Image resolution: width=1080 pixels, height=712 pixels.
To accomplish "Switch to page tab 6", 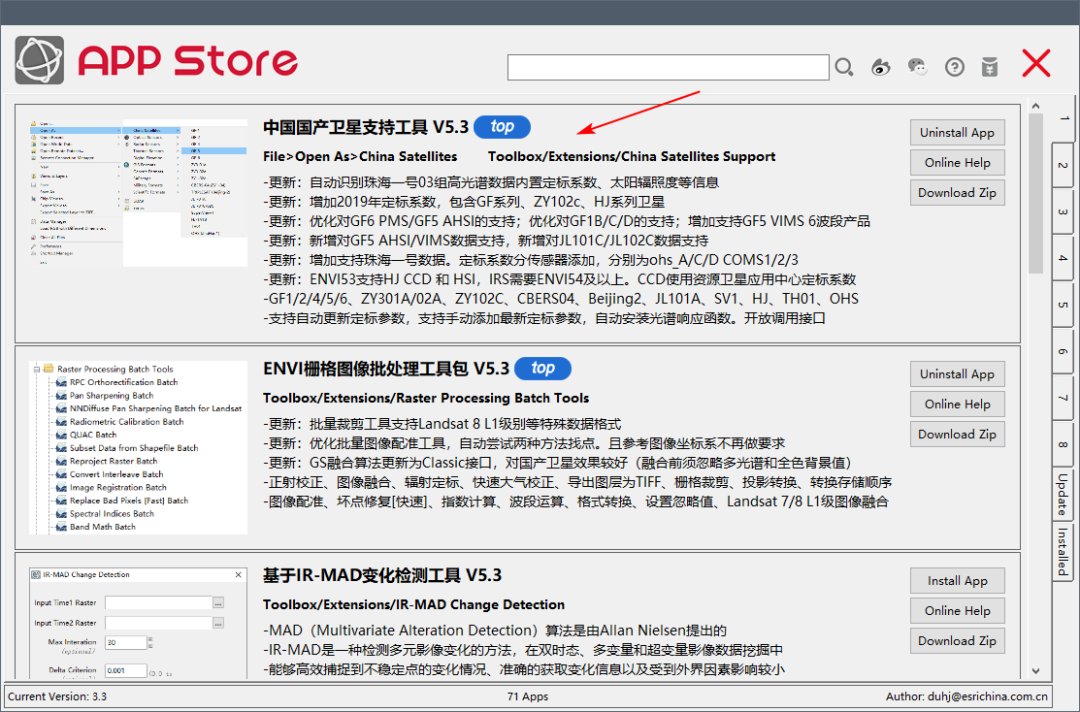I will pos(1063,351).
